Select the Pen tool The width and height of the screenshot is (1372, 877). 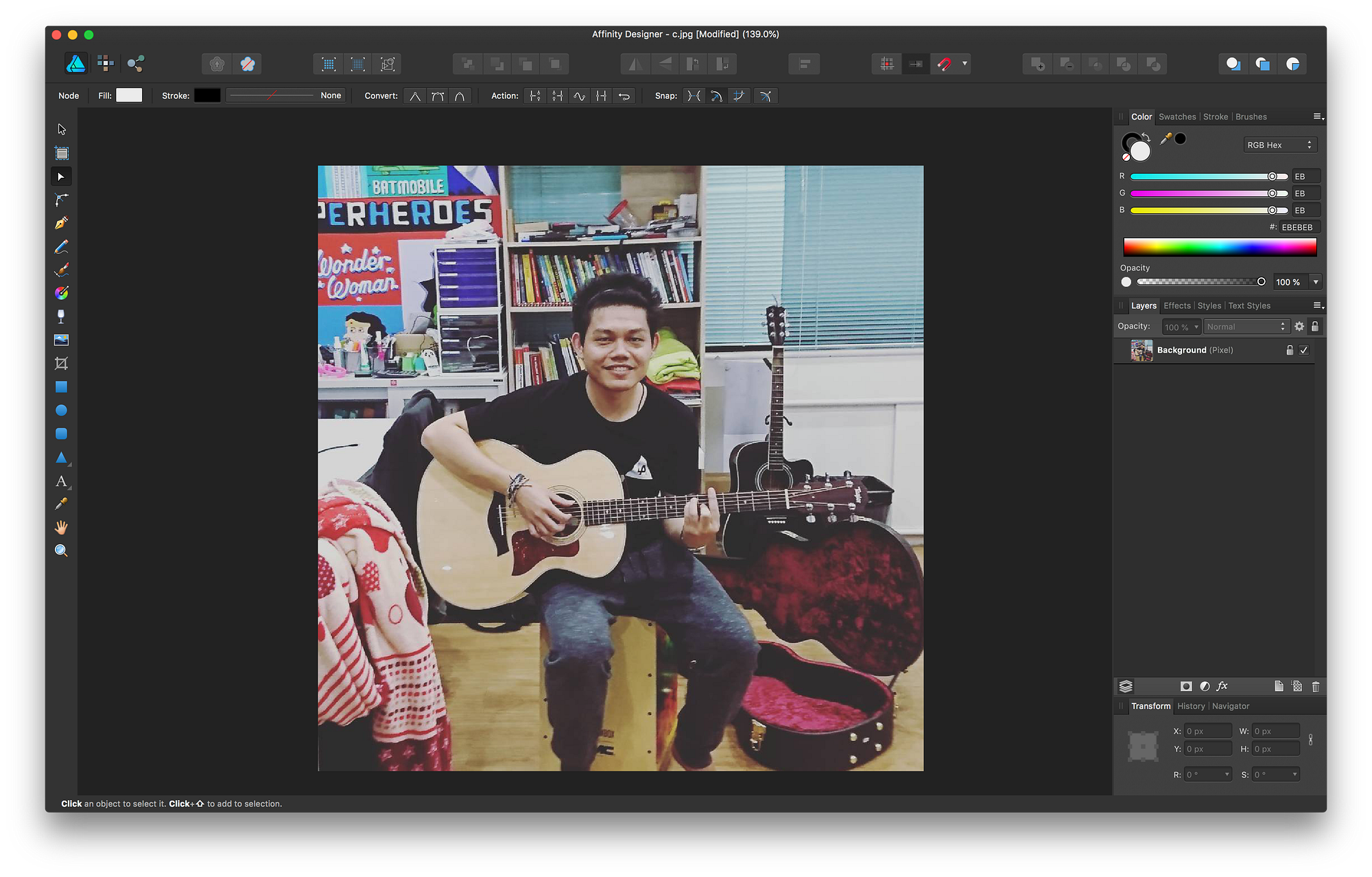click(61, 224)
